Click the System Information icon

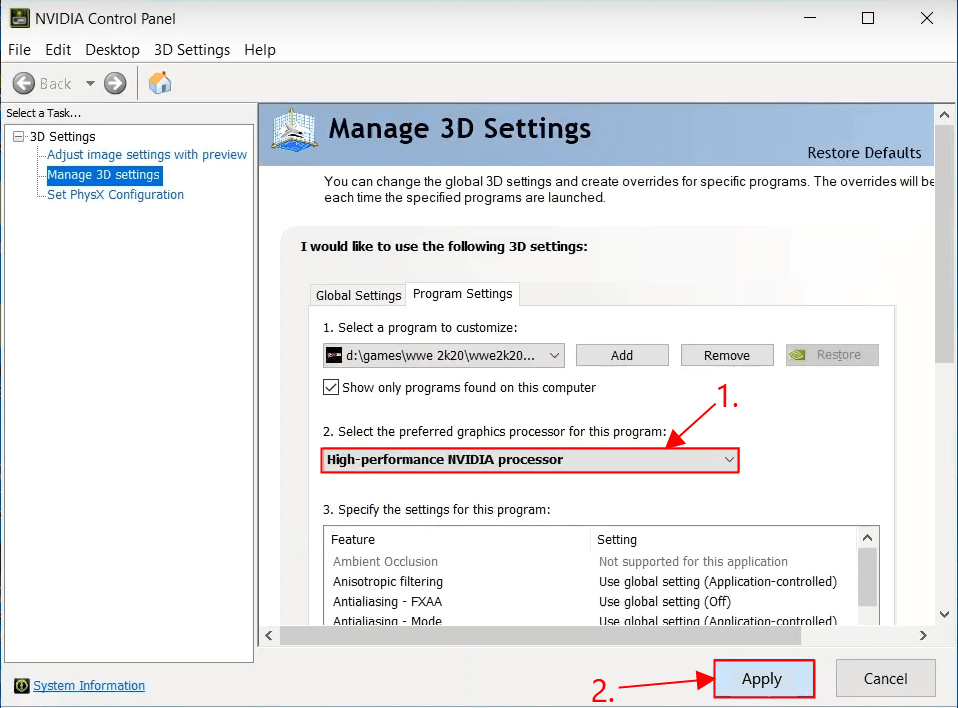tap(21, 685)
